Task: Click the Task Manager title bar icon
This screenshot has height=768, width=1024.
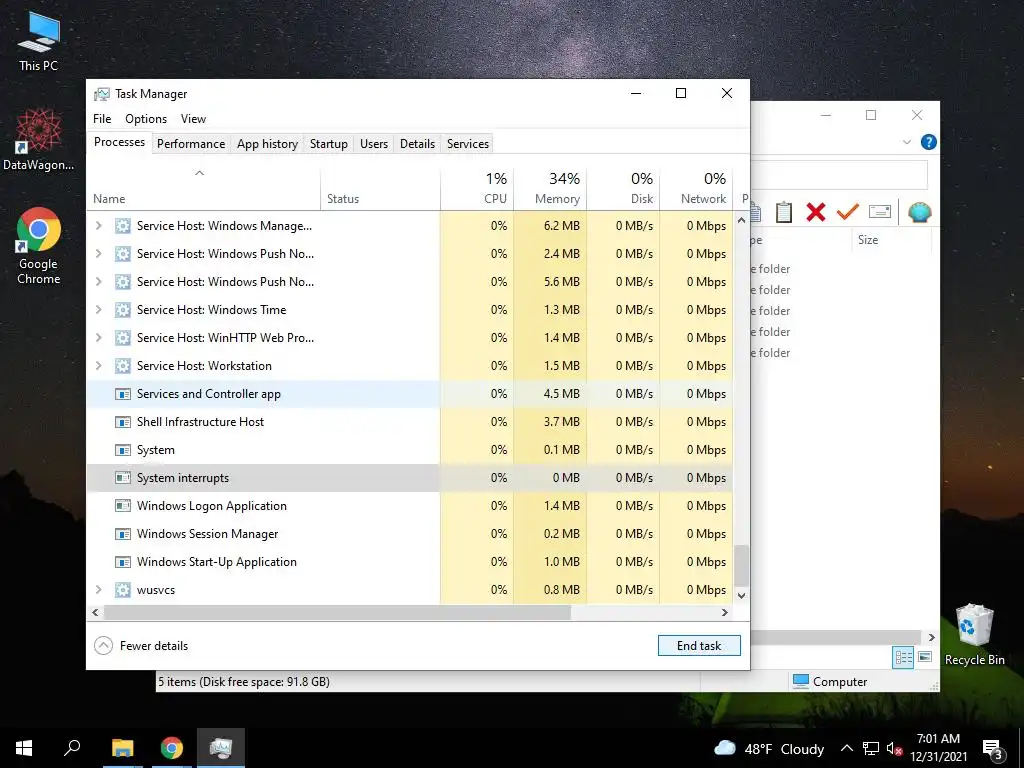Action: 101,94
